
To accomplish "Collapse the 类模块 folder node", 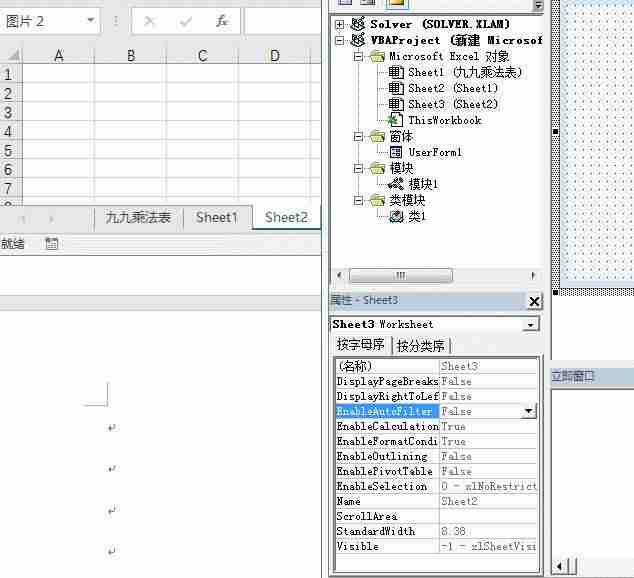I will click(x=358, y=200).
